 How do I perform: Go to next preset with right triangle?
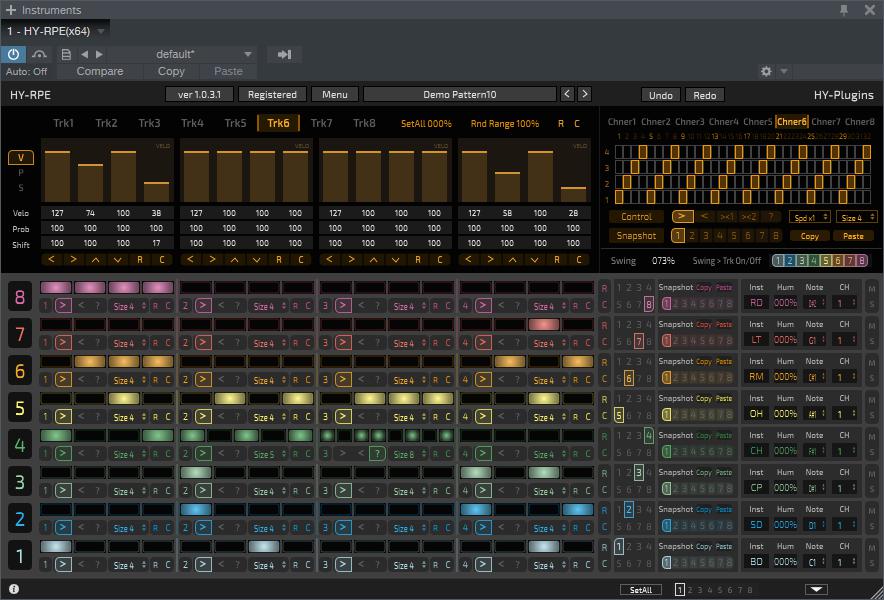[99, 54]
